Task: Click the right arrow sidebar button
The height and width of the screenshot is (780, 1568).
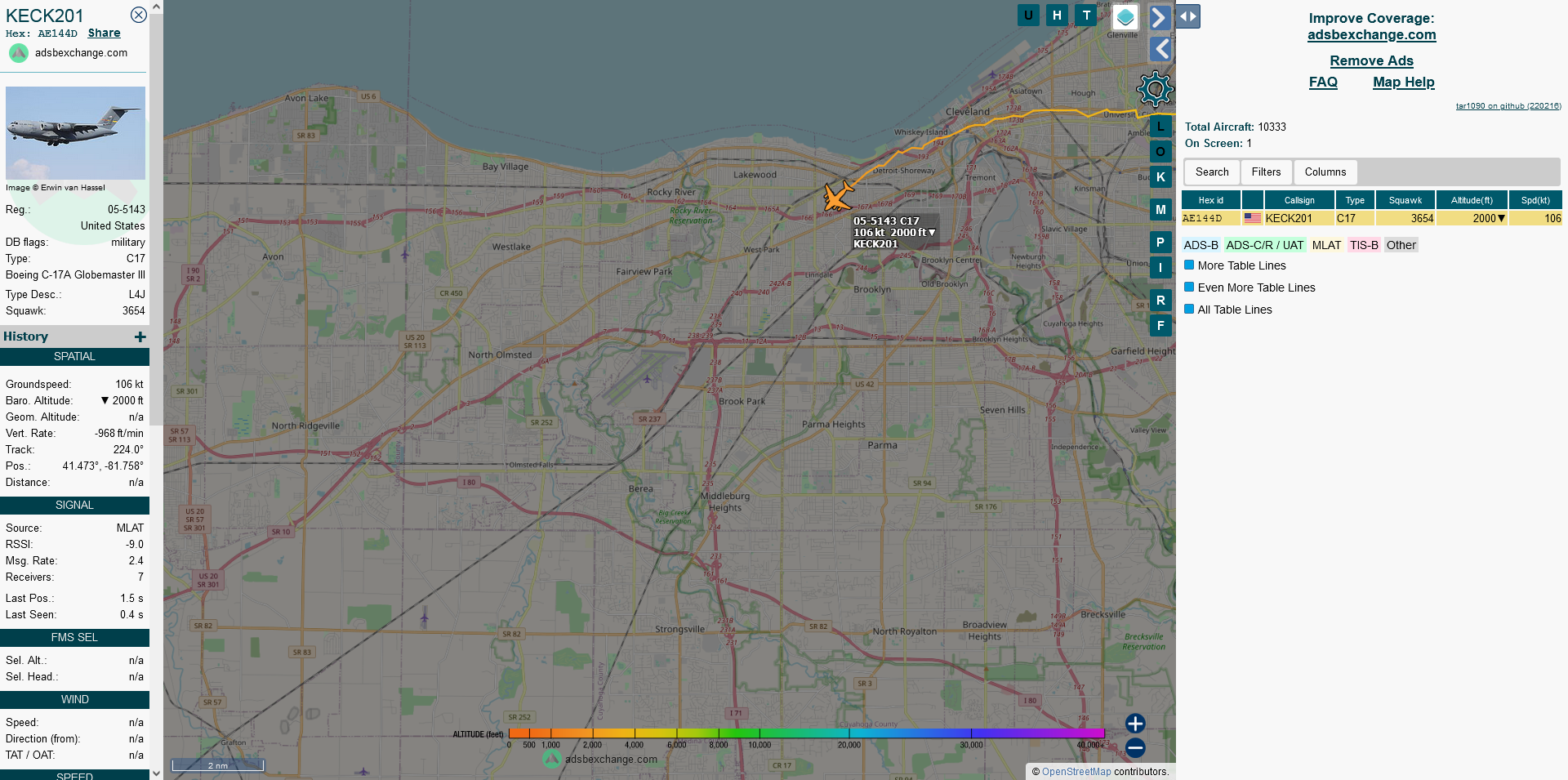Action: (x=1160, y=17)
